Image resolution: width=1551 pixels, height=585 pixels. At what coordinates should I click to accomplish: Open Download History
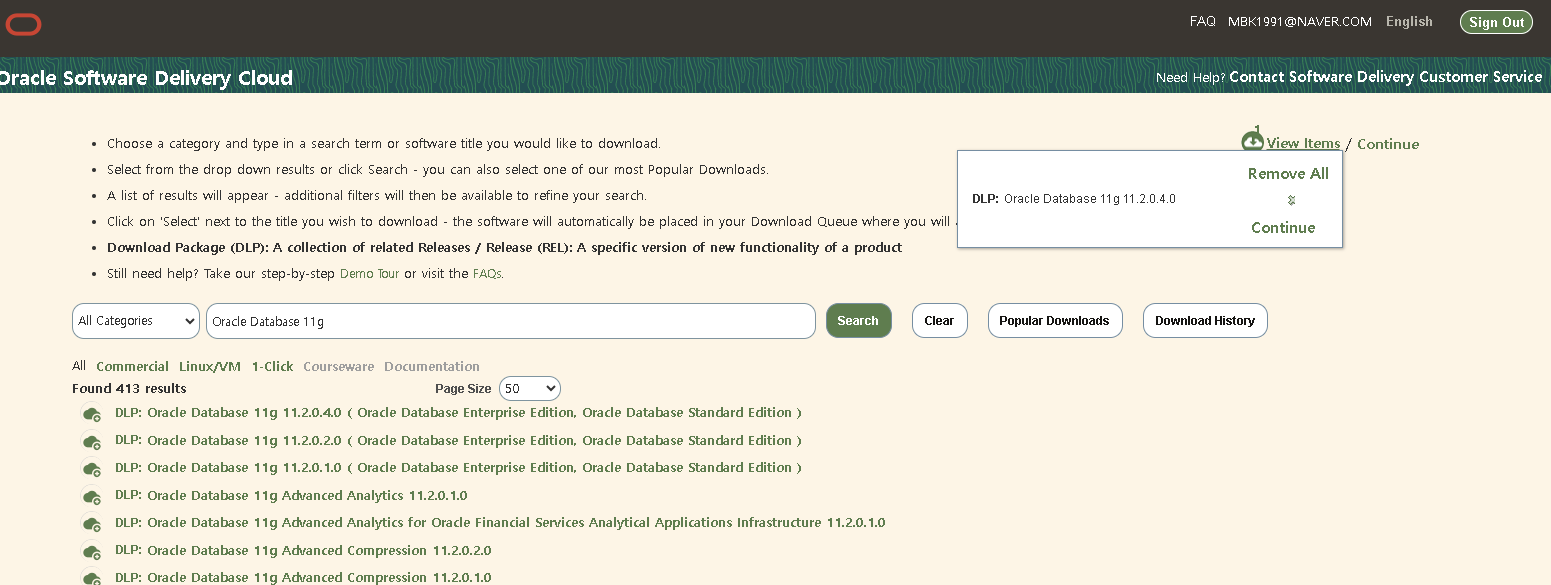click(1205, 321)
